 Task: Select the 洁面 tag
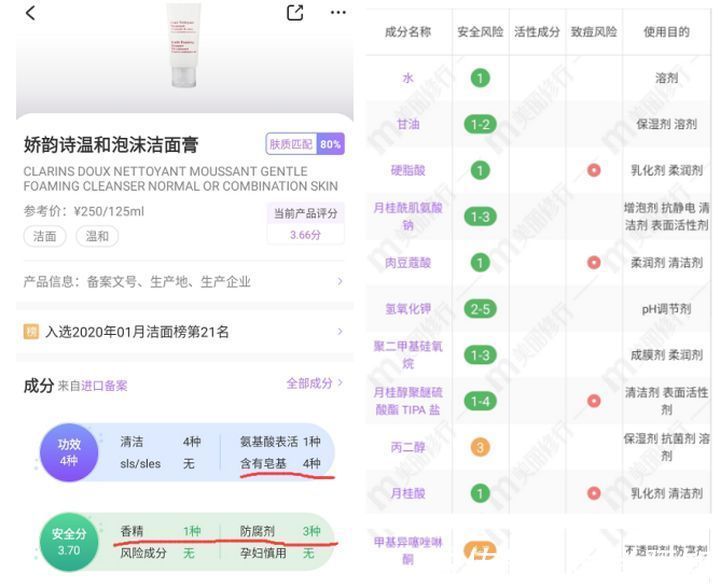click(x=45, y=237)
